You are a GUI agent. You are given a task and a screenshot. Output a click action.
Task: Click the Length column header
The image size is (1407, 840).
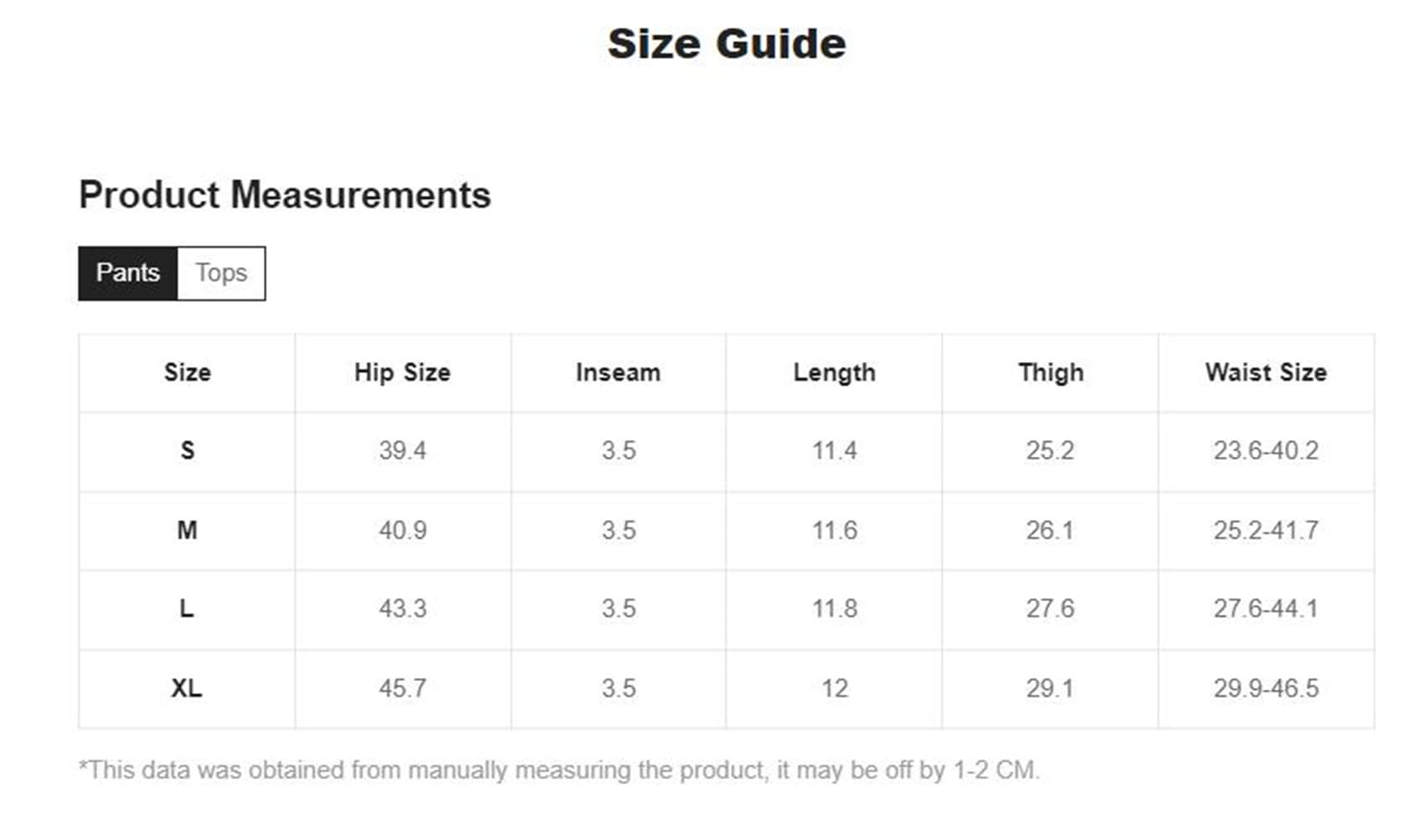(834, 372)
